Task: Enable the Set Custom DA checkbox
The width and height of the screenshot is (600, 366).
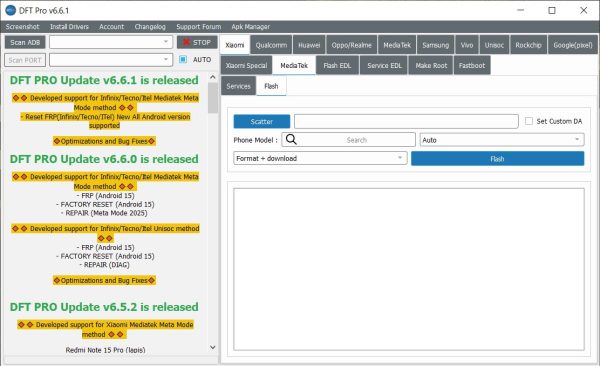Action: tap(529, 121)
